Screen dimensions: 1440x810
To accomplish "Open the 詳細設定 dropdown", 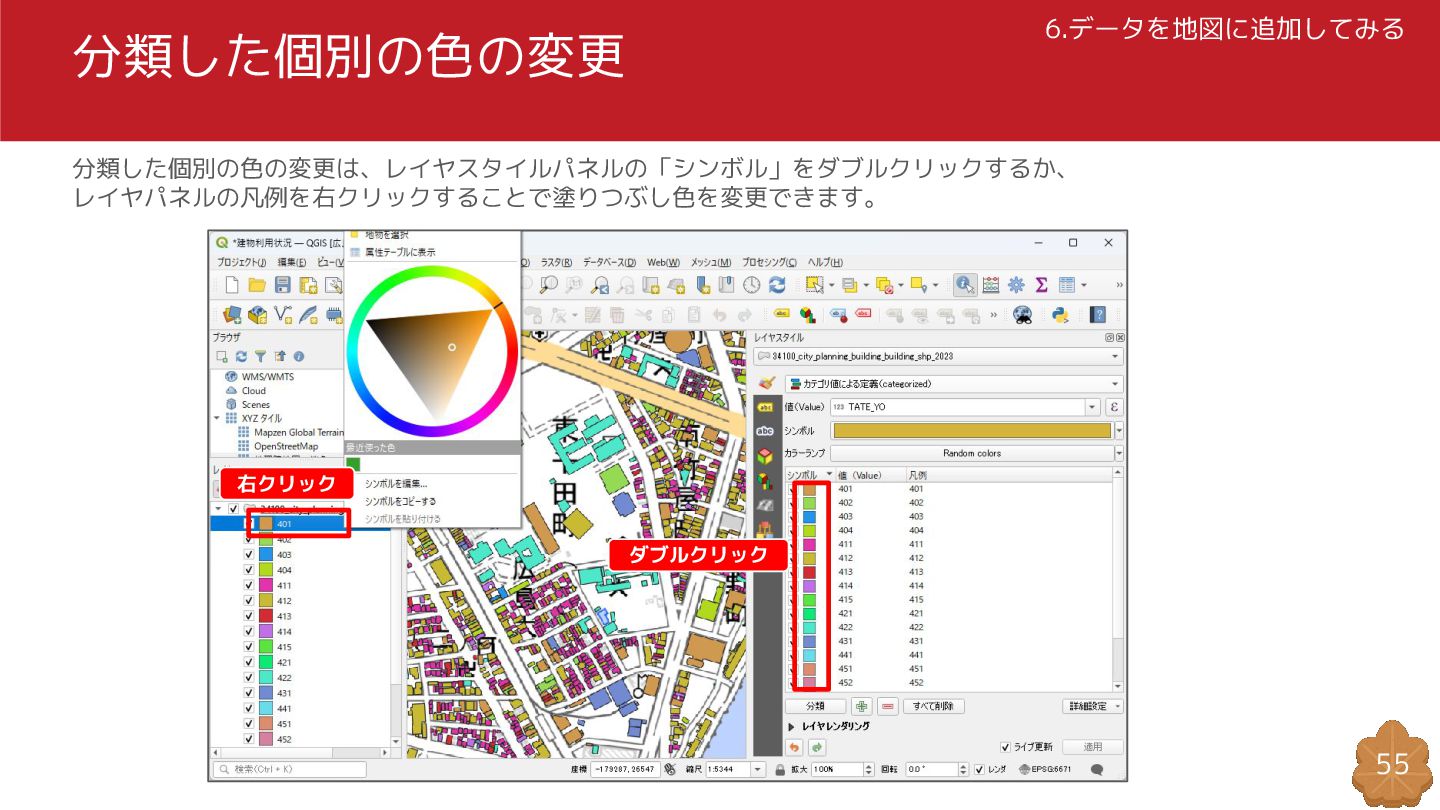I will (x=1093, y=706).
